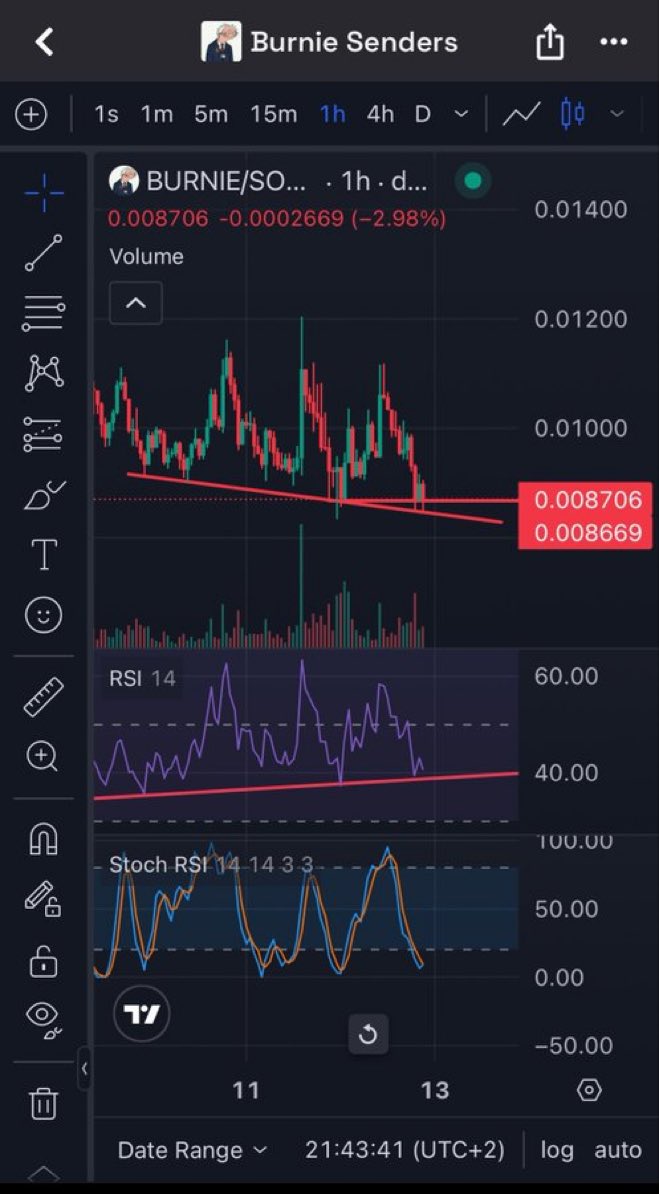Click the 60.00 RSI axis value
Screen dimensions: 659x1194
566,676
